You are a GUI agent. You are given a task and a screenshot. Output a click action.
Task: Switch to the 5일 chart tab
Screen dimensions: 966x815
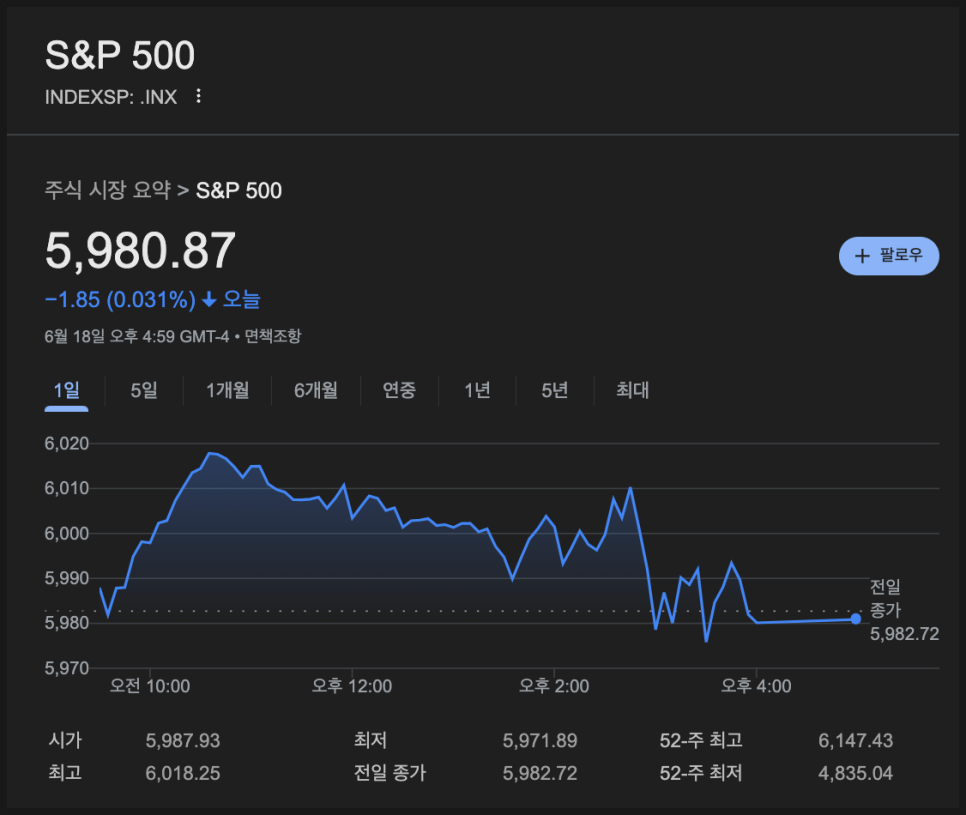(x=144, y=391)
